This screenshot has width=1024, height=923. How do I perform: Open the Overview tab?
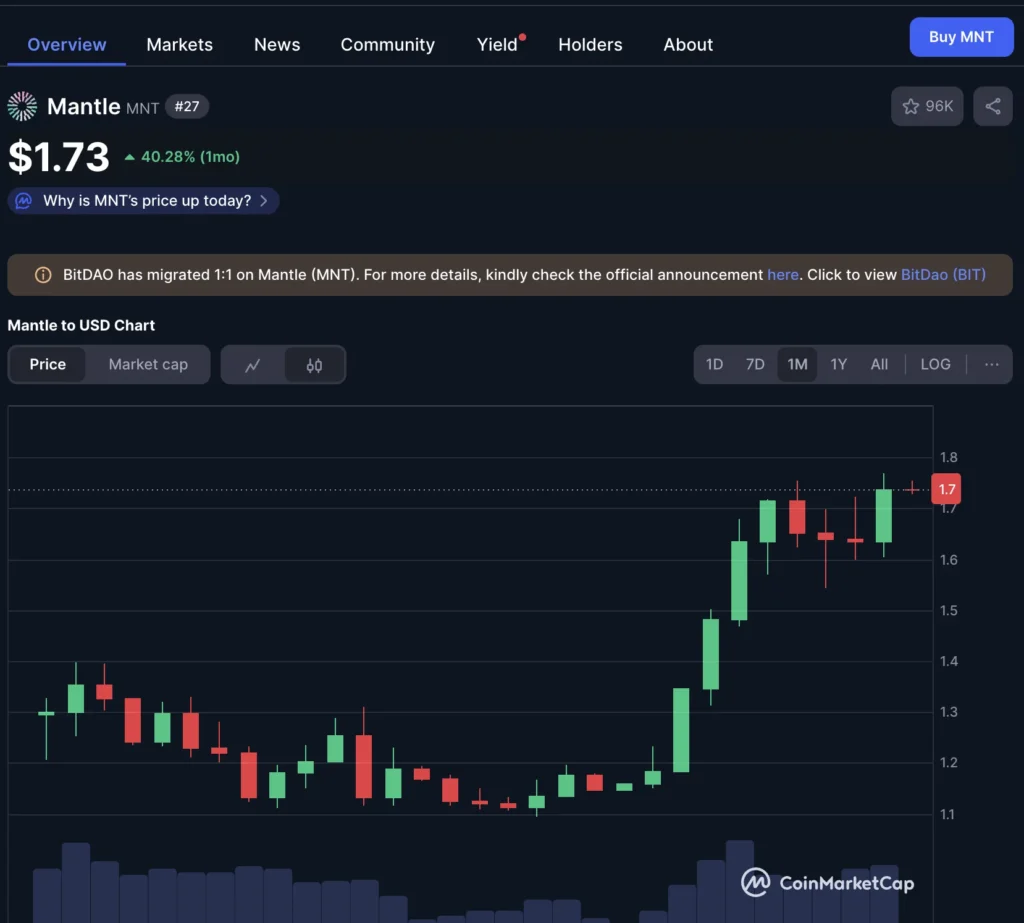click(x=67, y=44)
